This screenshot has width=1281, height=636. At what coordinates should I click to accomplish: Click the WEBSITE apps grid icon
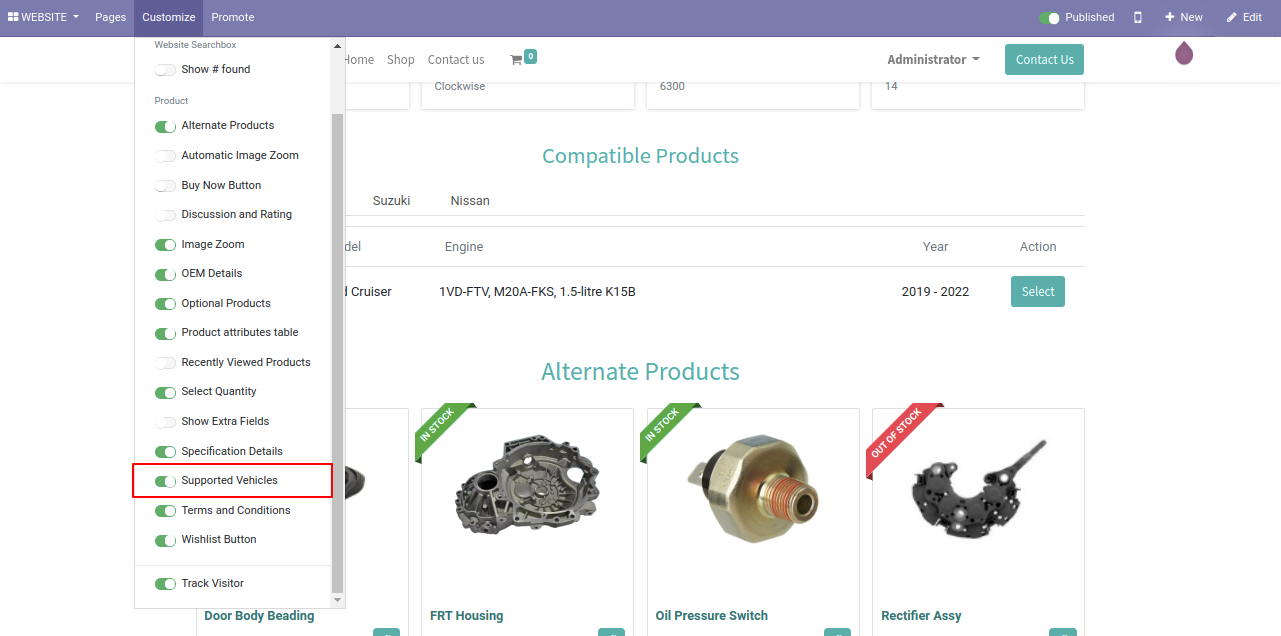(13, 17)
